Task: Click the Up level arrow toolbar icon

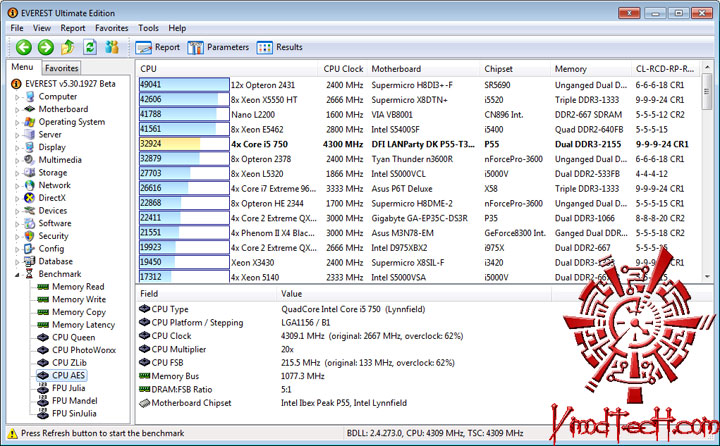Action: 68,47
